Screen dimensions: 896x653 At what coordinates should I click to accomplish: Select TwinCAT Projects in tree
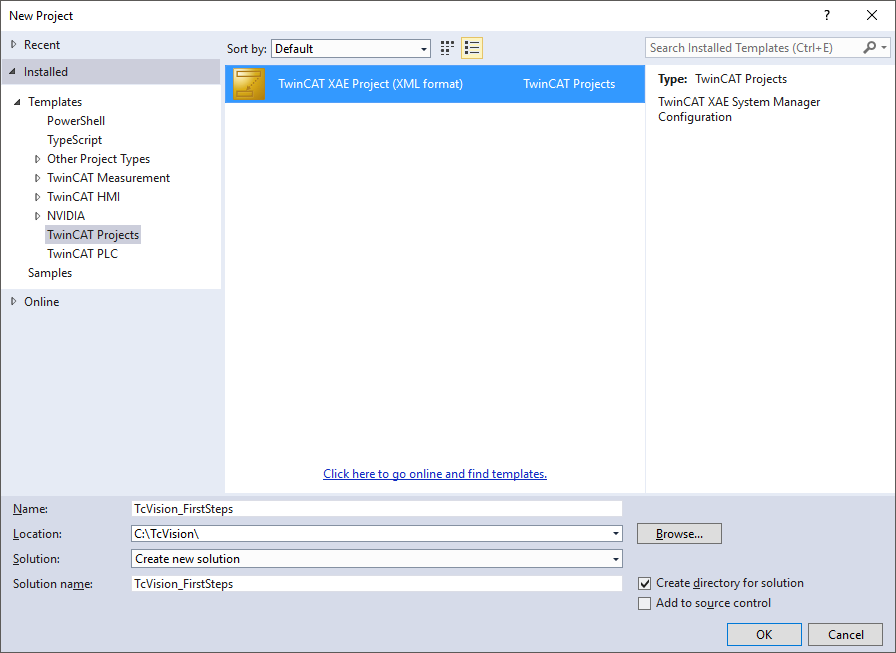(93, 235)
